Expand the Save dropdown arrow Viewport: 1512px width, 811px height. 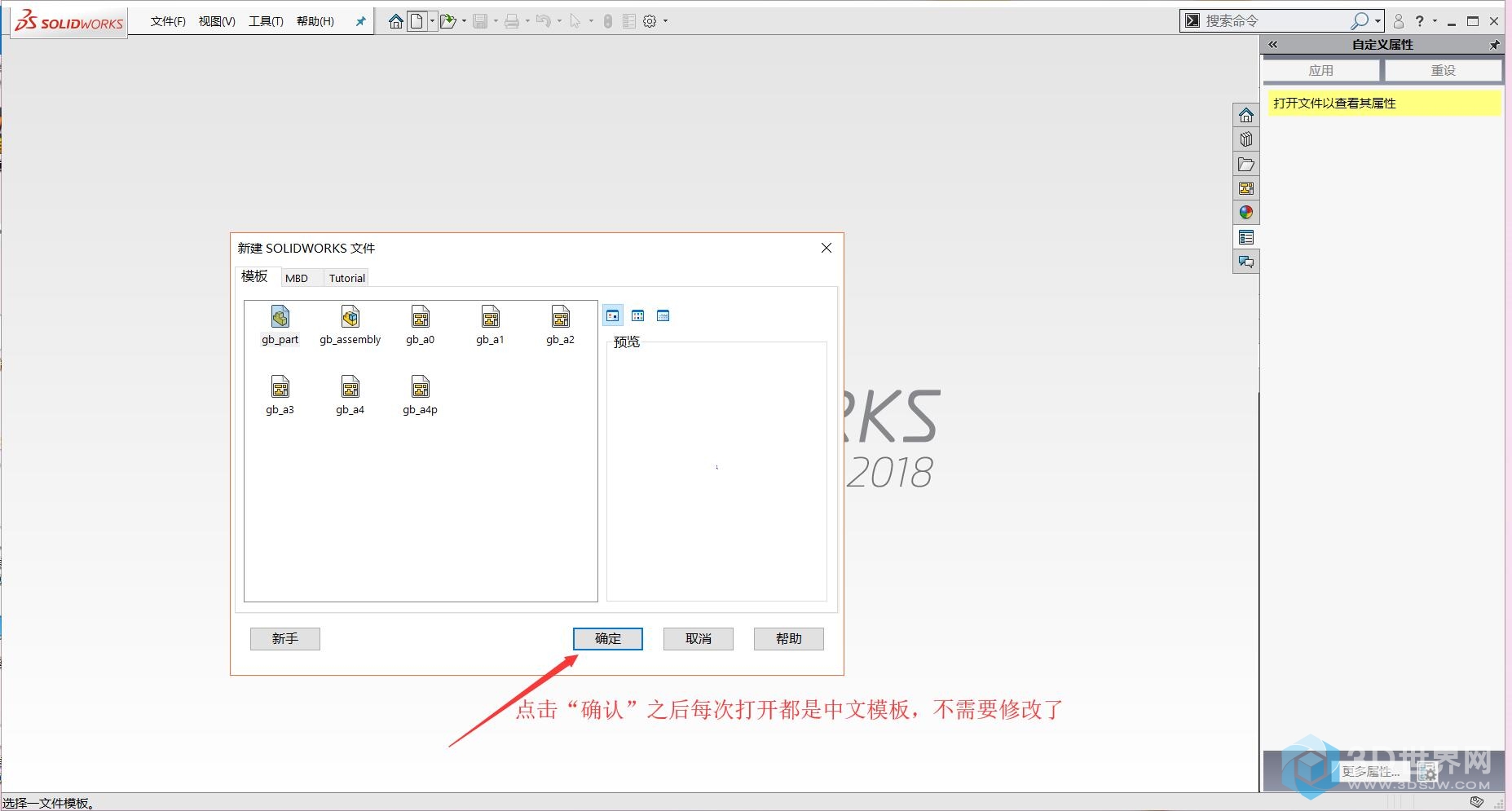pyautogui.click(x=496, y=21)
